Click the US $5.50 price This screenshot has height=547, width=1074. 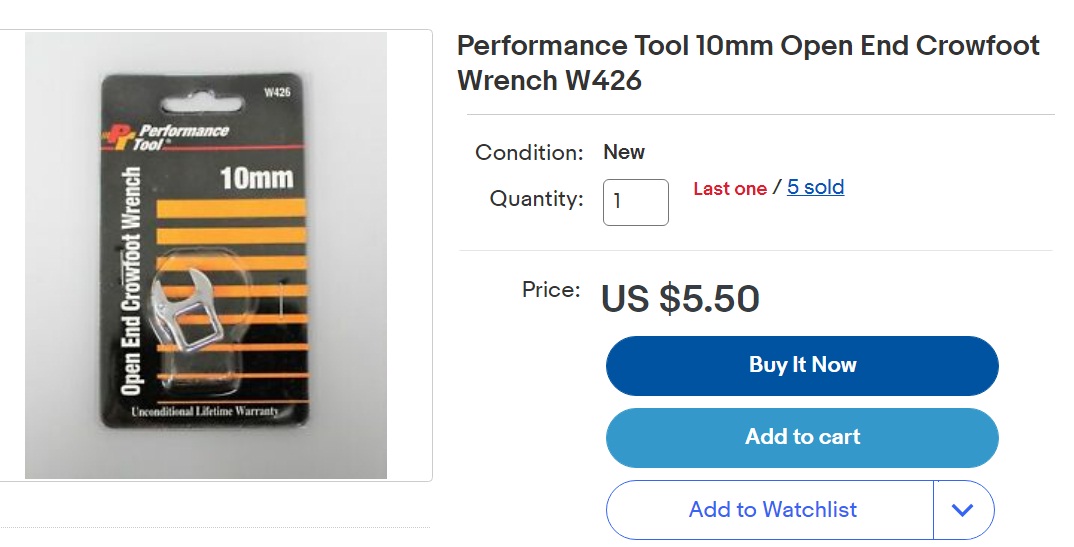[680, 298]
